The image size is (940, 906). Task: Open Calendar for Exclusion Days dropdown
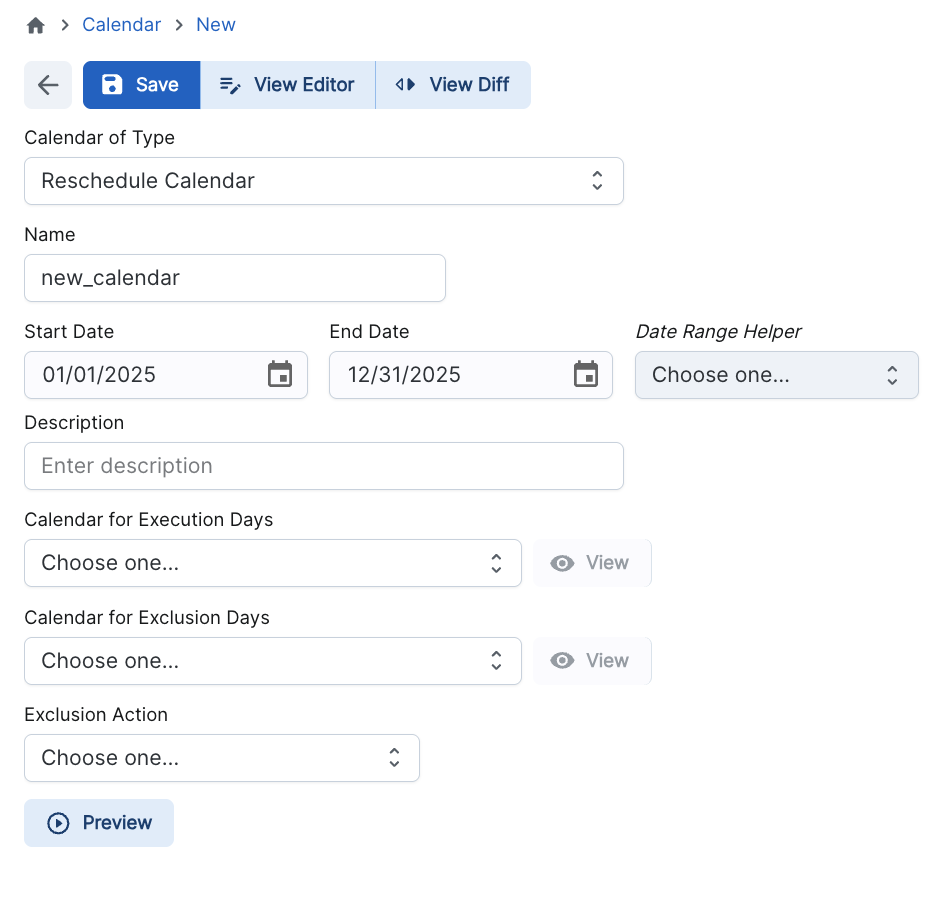coord(272,661)
